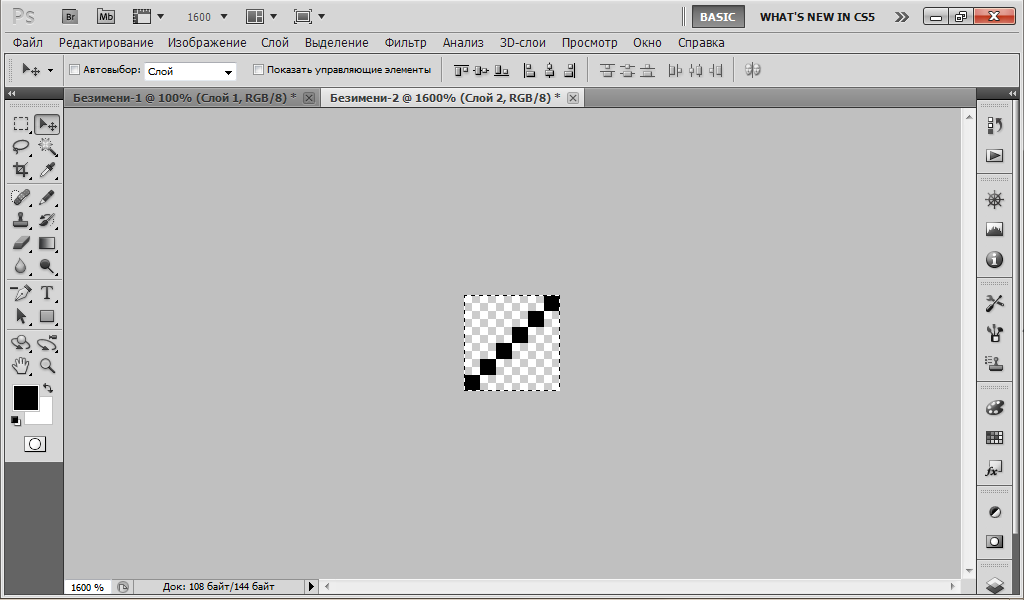Choose the Hand tool
Viewport: 1024px width, 600px height.
tap(21, 366)
